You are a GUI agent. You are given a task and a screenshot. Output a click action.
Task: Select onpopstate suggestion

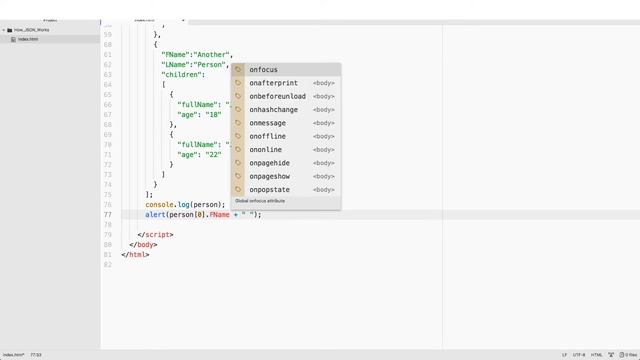pyautogui.click(x=286, y=189)
